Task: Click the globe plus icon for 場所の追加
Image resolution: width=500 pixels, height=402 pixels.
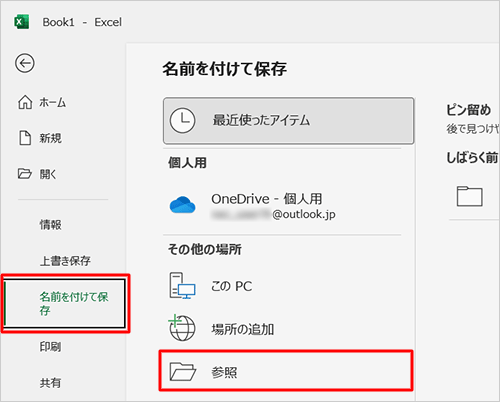Action: click(x=182, y=328)
